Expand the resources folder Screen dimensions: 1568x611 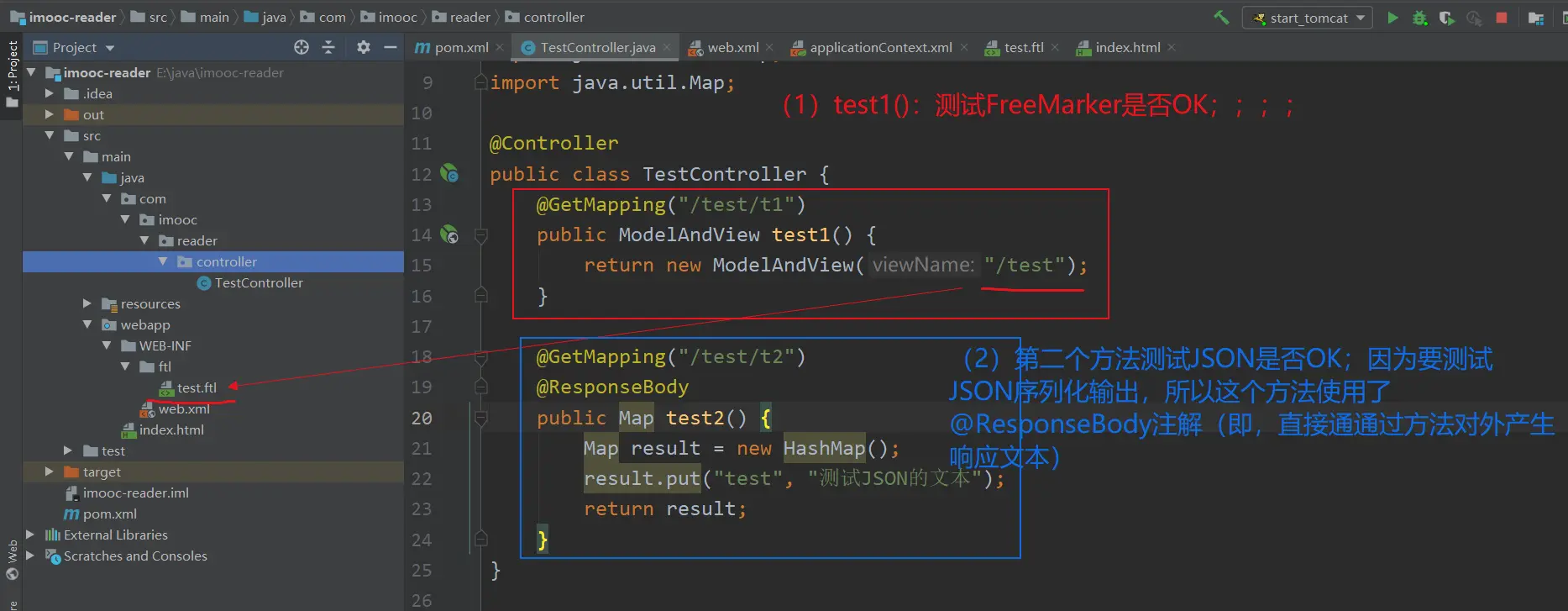[x=87, y=303]
